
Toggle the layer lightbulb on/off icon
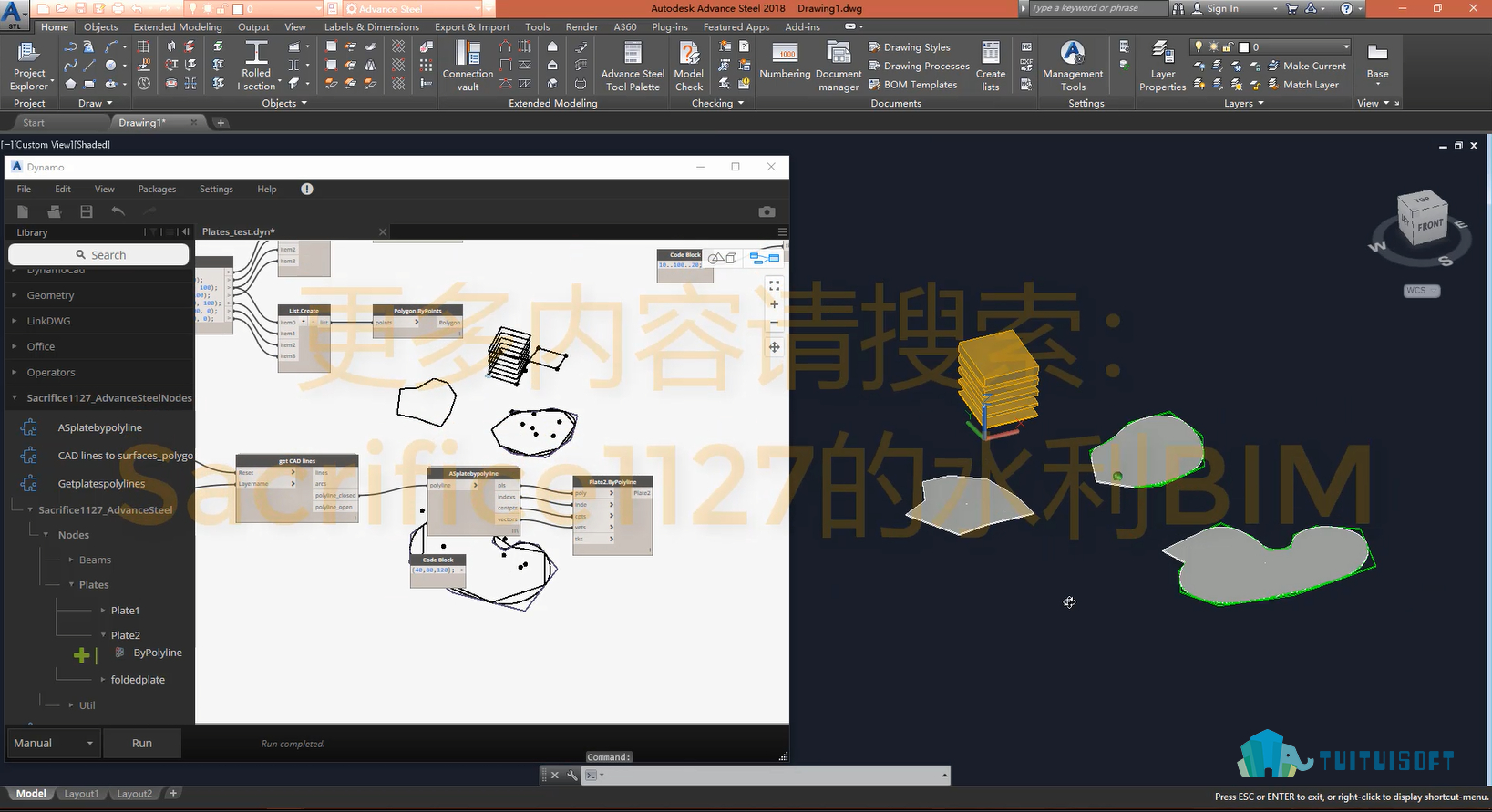(x=1199, y=46)
